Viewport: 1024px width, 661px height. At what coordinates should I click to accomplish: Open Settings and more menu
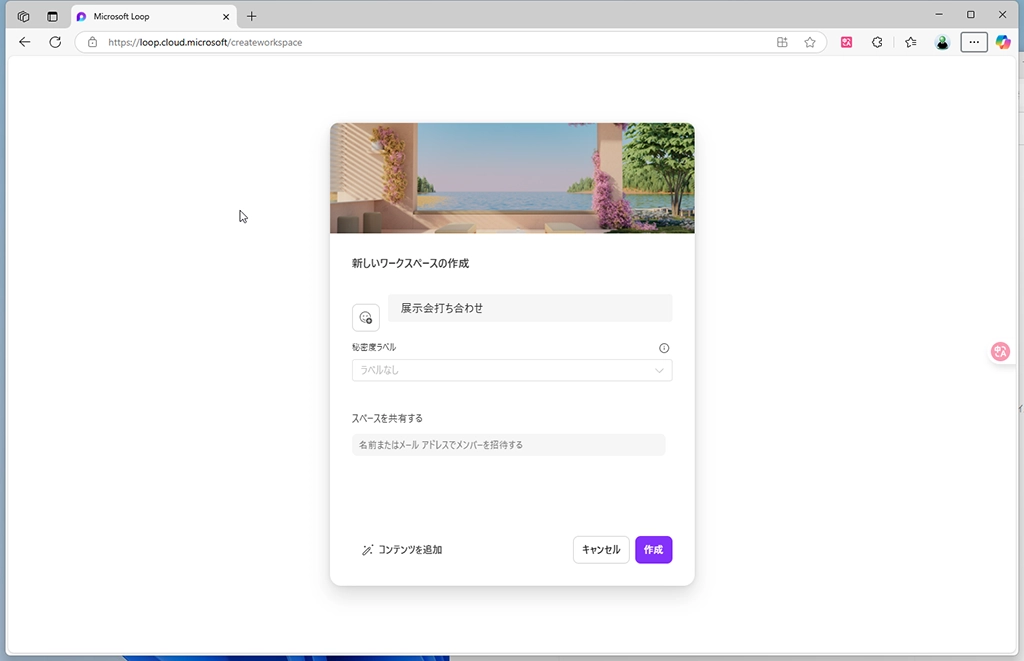974,42
